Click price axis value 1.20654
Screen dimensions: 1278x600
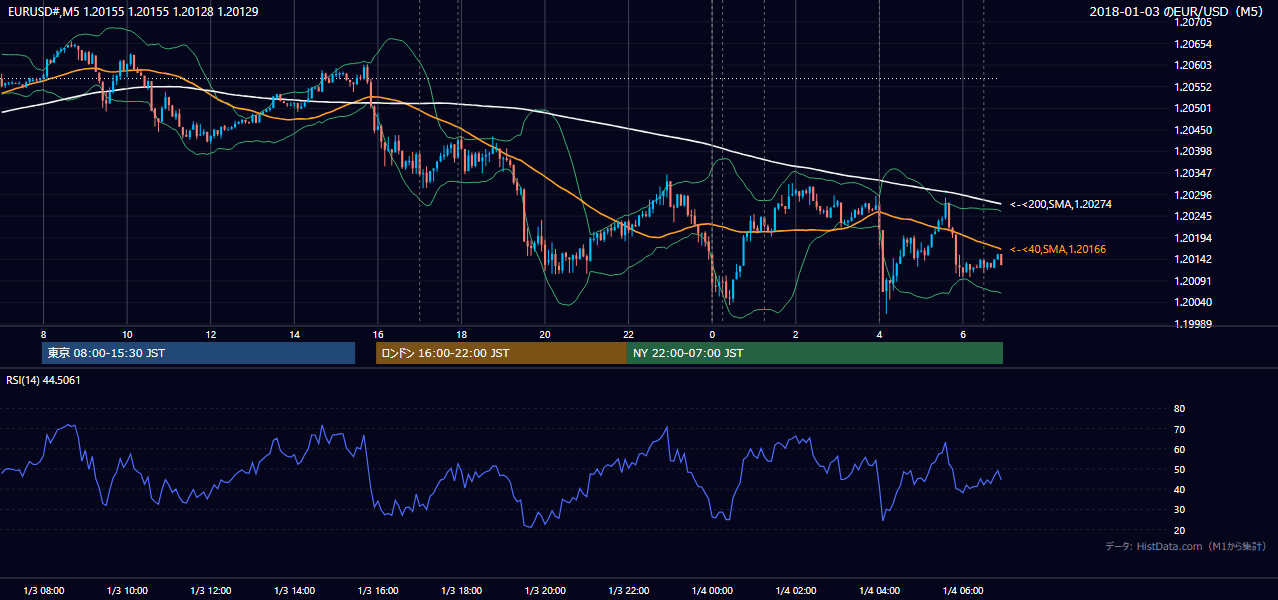pos(1194,44)
